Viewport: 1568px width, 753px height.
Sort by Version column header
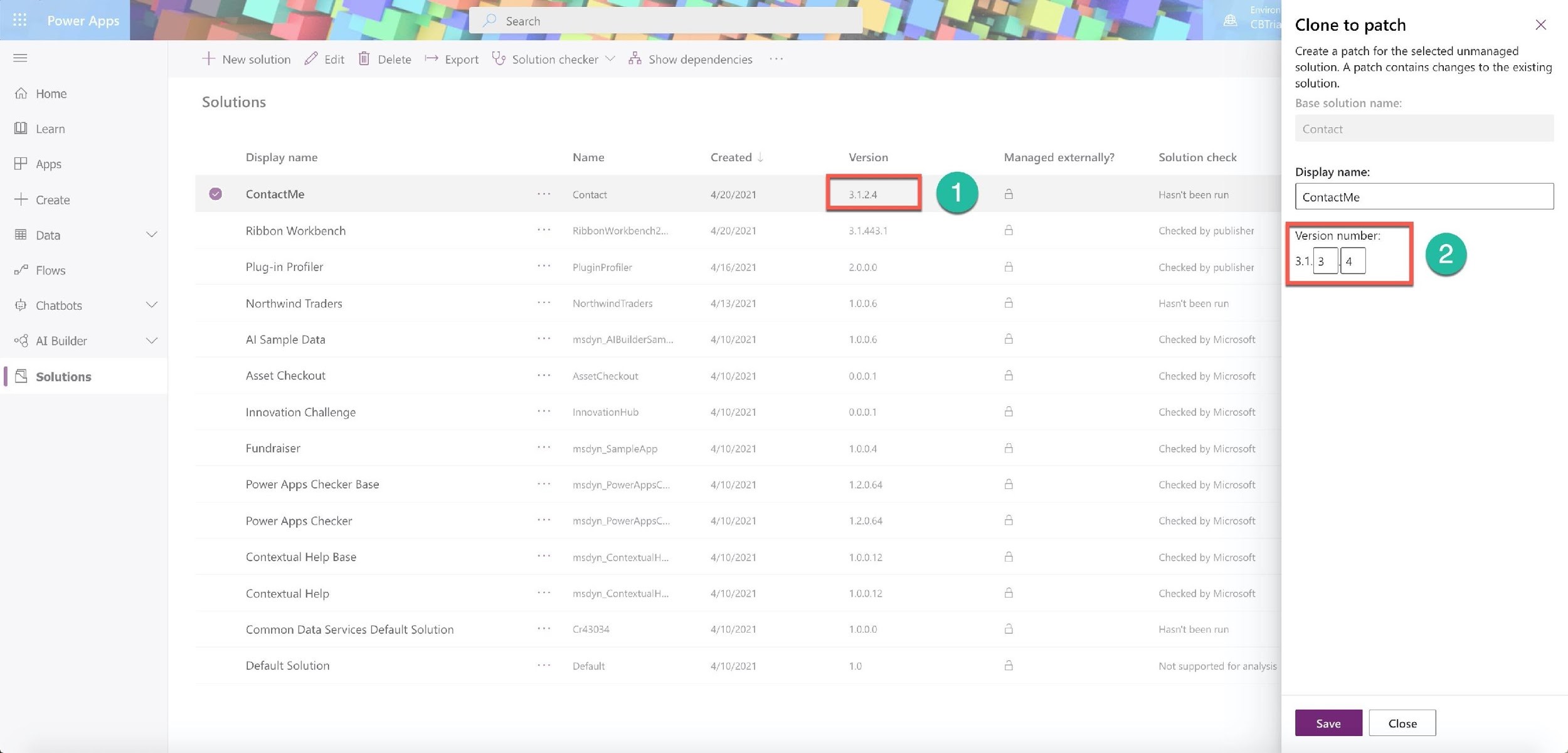click(868, 157)
